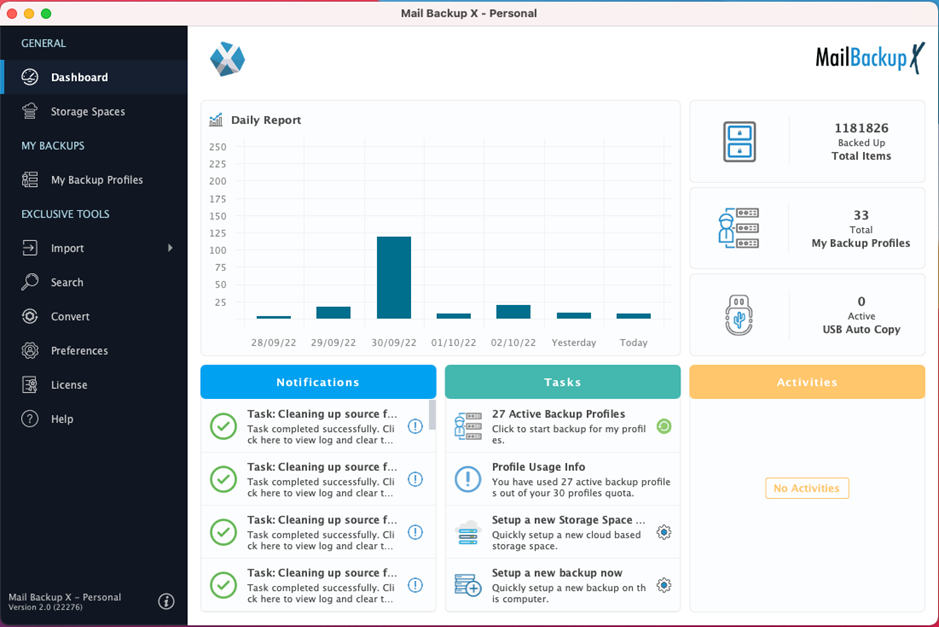Open Preferences from sidebar
Viewport: 939px width, 627px height.
pyautogui.click(x=94, y=350)
